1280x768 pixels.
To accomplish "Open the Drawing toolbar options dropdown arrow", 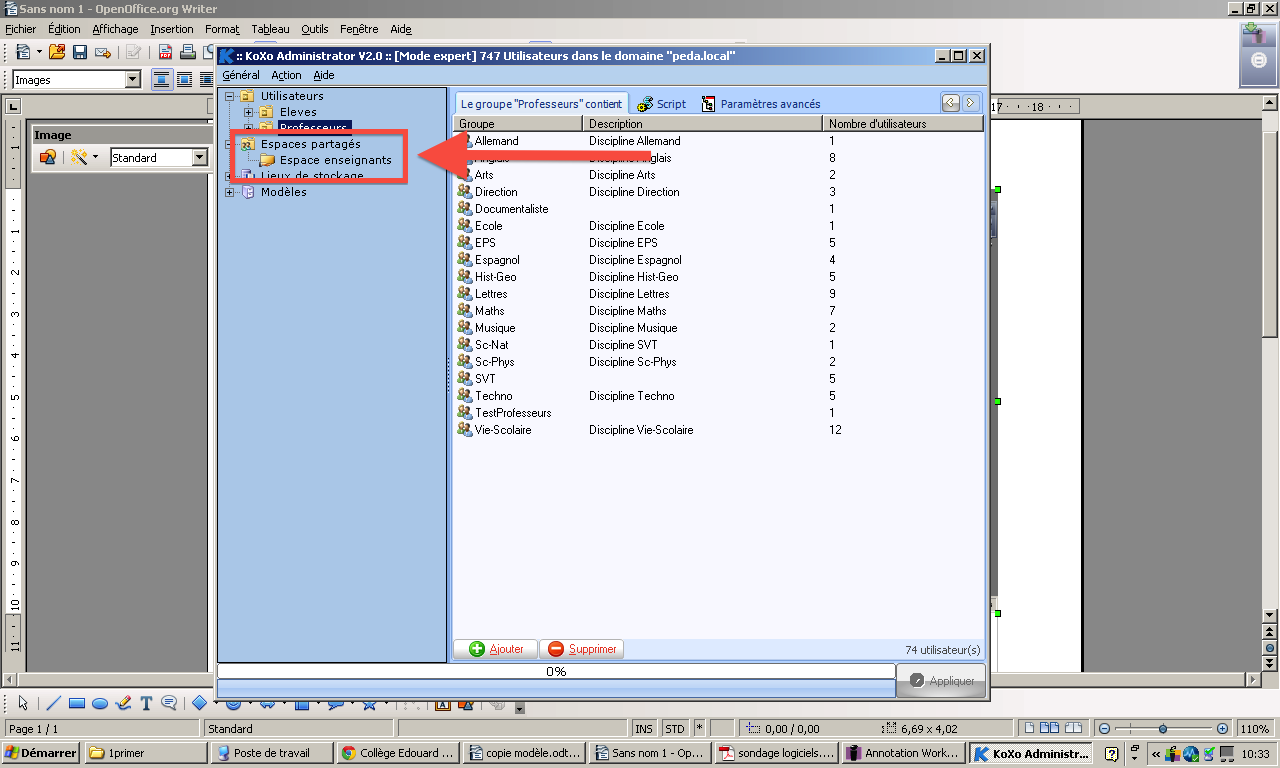I will [519, 709].
